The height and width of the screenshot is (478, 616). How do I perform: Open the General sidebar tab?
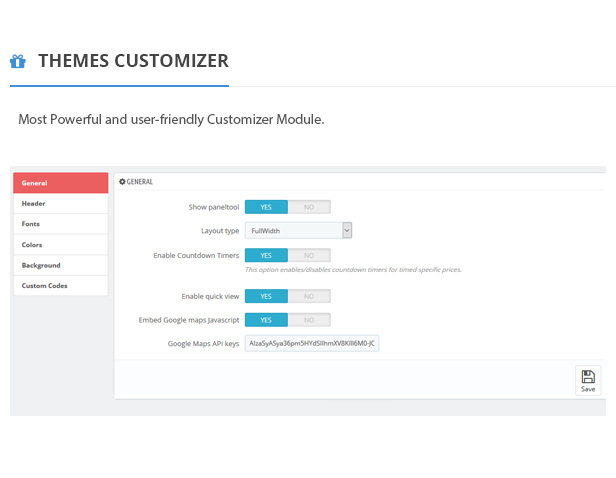pyautogui.click(x=61, y=183)
